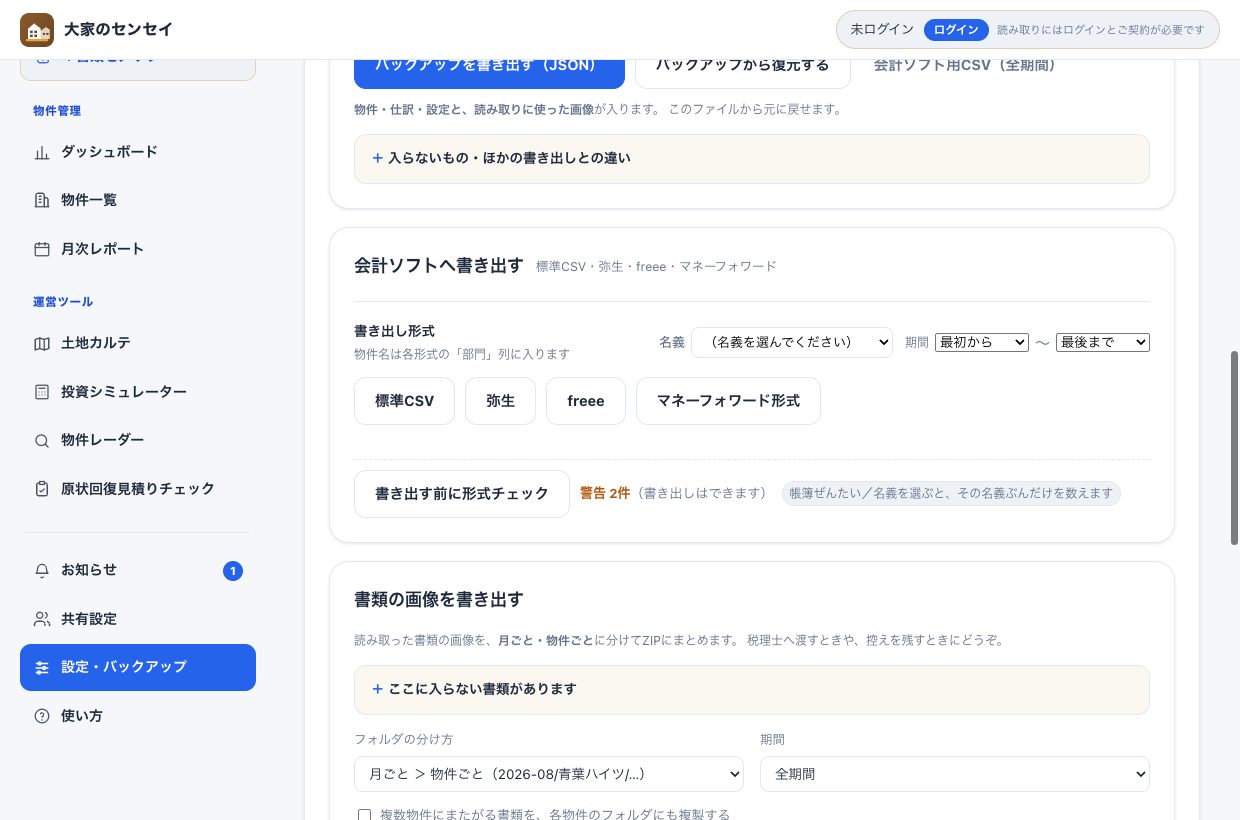Open 共有設定 page

point(138,619)
